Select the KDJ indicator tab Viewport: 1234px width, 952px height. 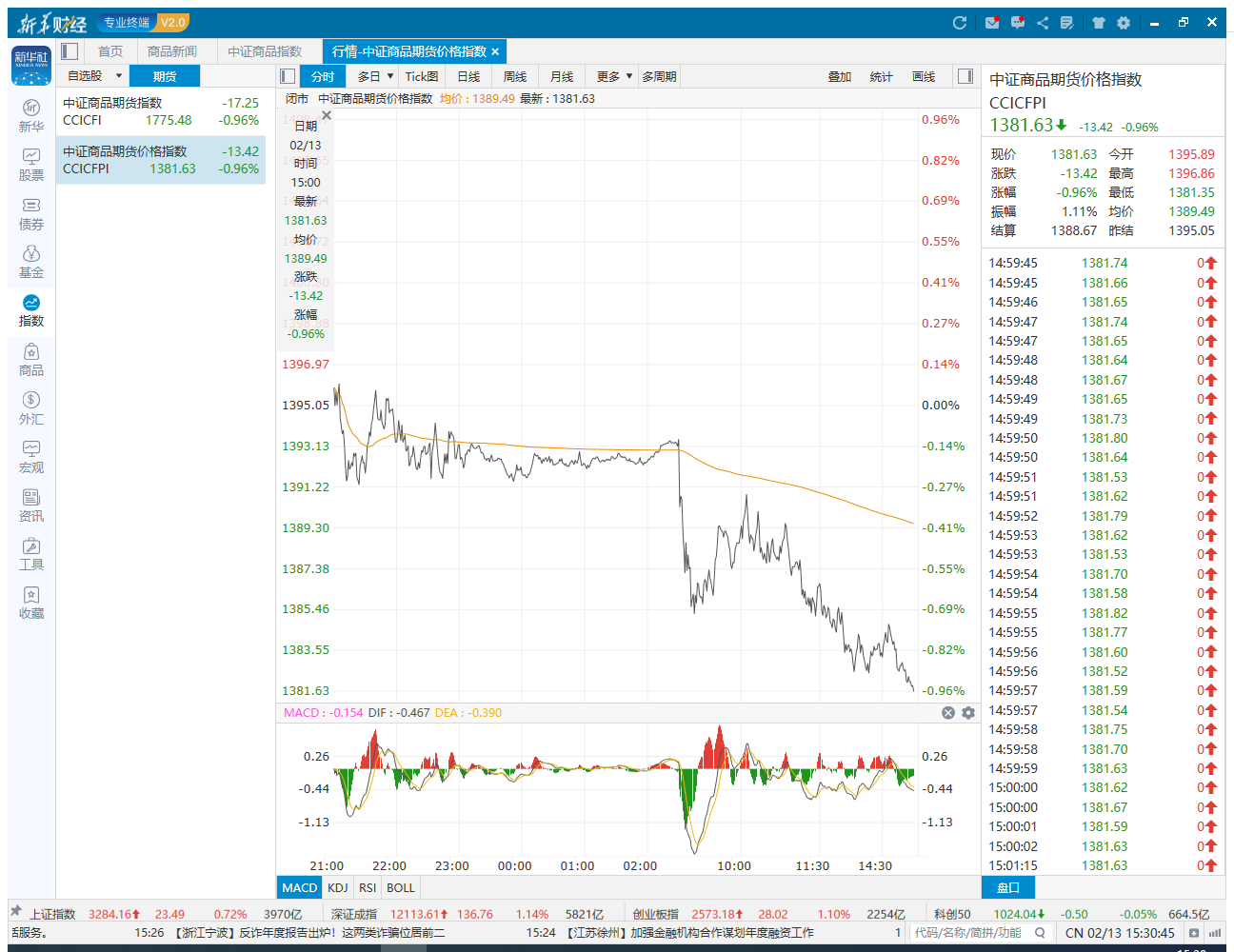tap(338, 887)
